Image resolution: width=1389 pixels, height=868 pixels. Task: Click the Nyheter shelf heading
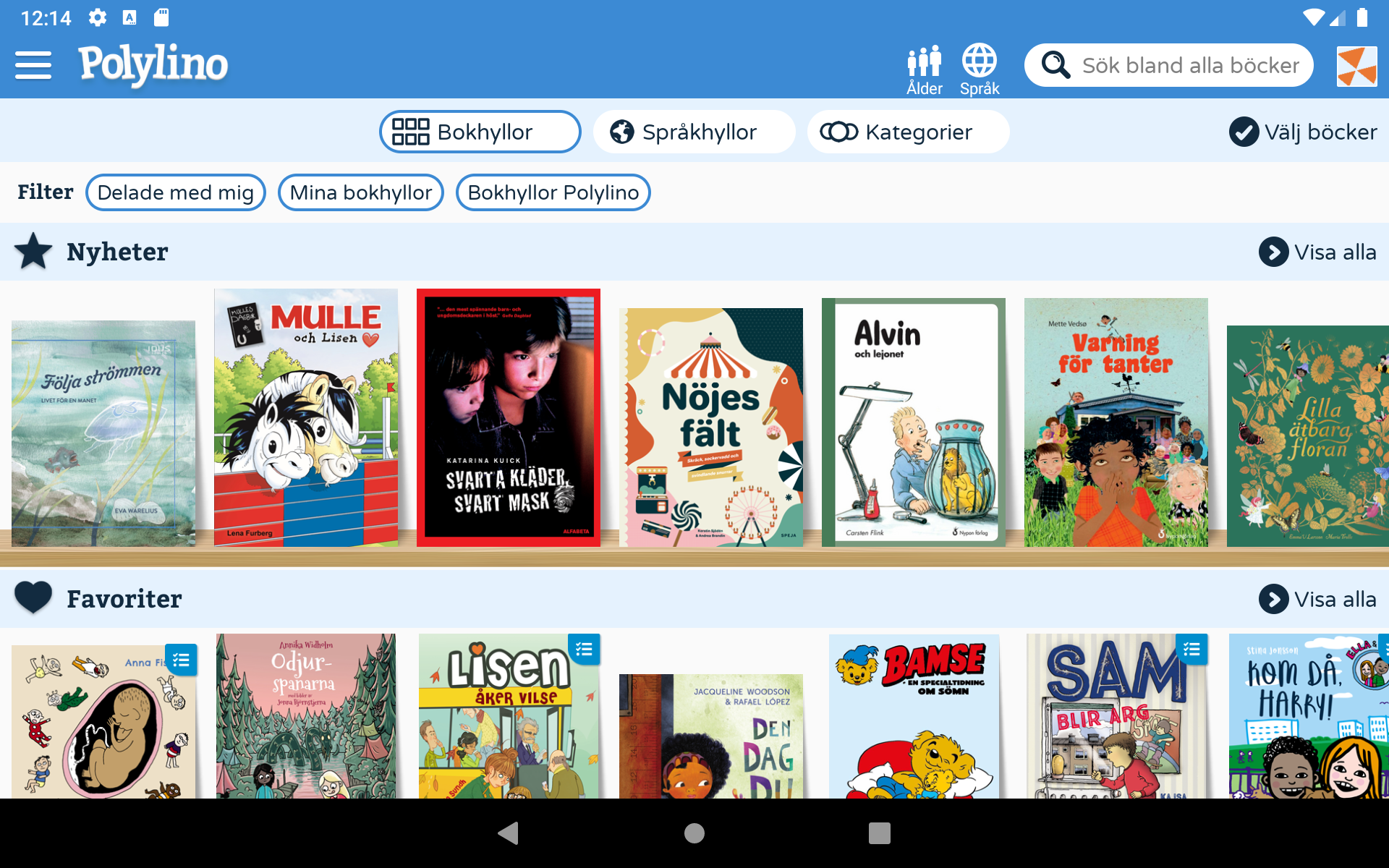click(117, 252)
